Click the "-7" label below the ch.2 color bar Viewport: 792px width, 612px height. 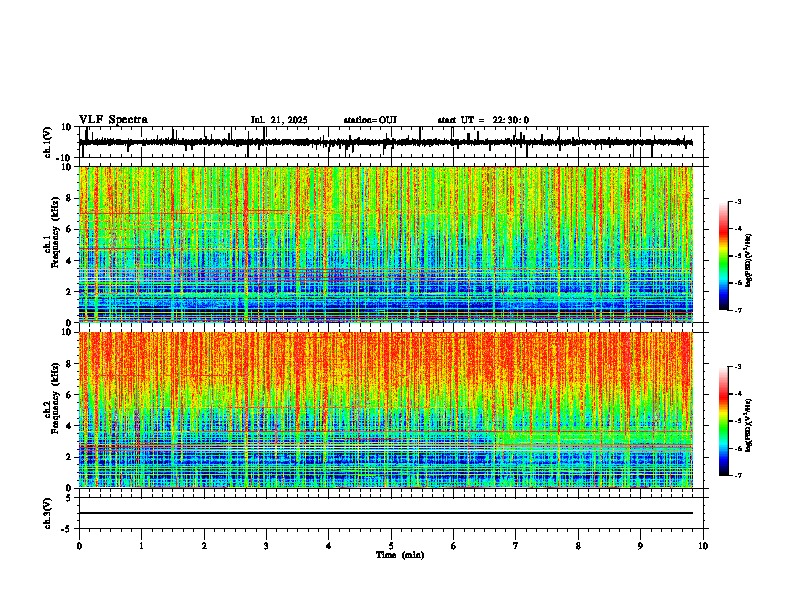click(x=737, y=475)
